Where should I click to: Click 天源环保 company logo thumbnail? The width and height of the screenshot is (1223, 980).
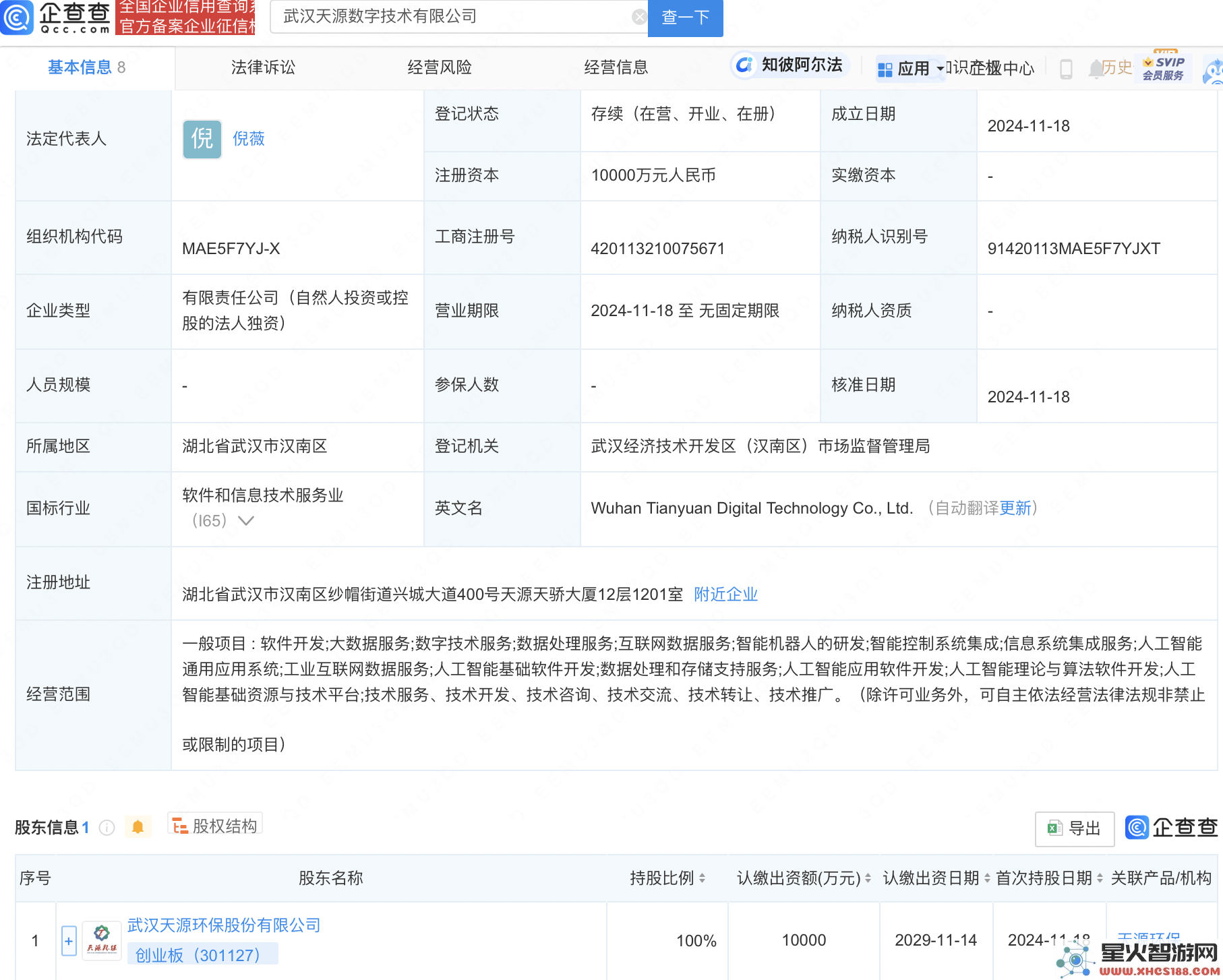pos(102,940)
